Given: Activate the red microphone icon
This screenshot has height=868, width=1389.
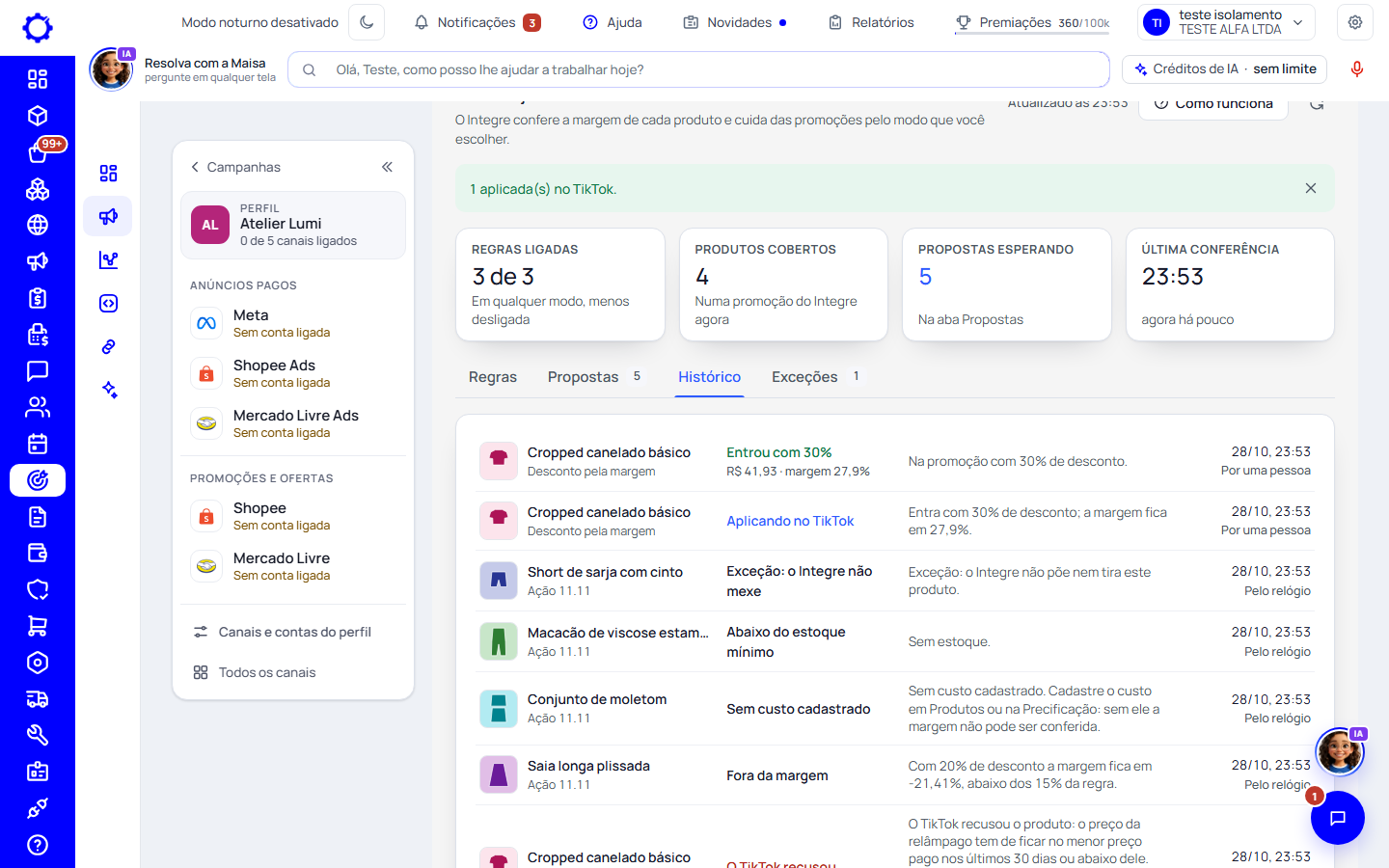Looking at the screenshot, I should pos(1356,69).
